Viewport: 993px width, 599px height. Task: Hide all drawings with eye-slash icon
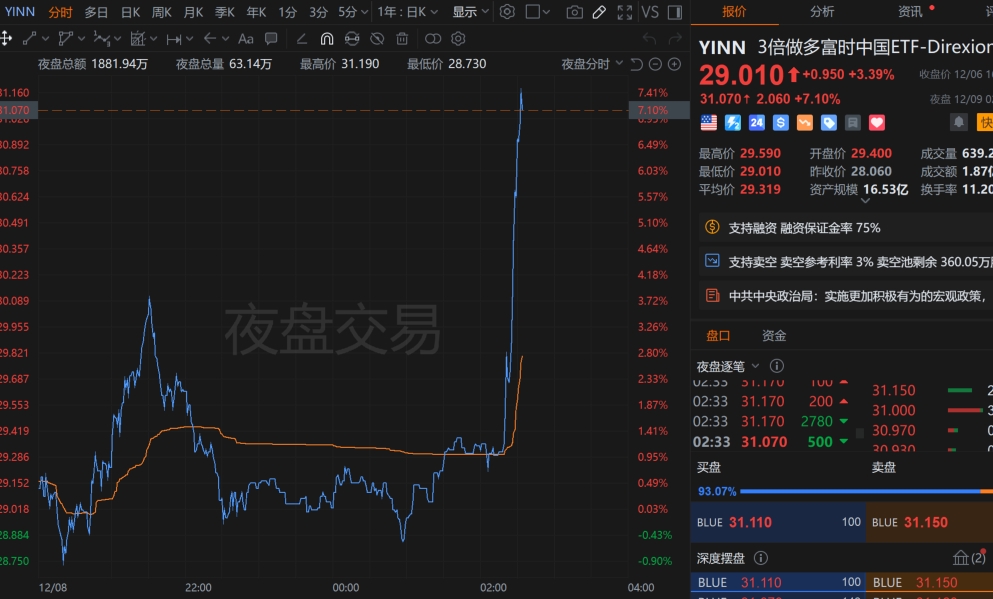(x=377, y=39)
